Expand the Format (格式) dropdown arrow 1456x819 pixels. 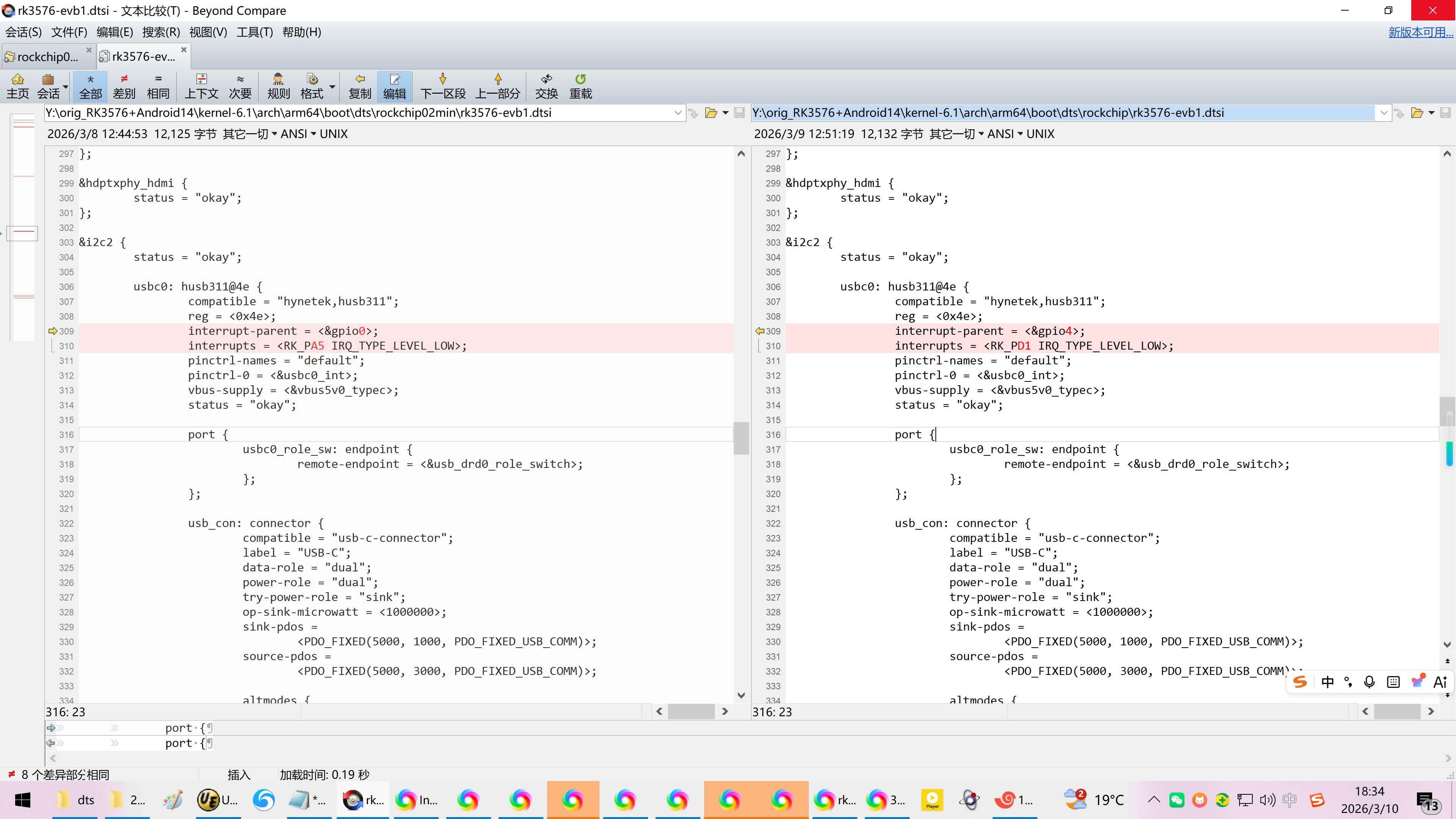tap(333, 87)
